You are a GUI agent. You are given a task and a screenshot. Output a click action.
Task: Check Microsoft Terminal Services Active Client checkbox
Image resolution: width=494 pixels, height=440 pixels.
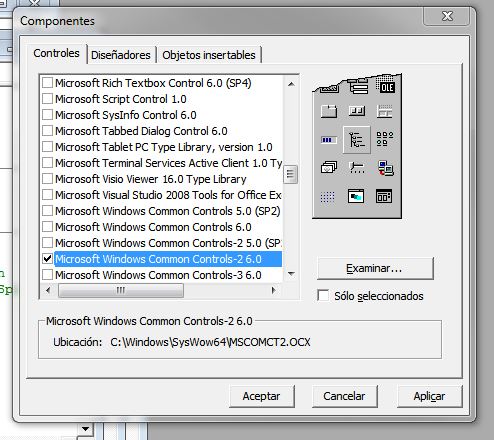[x=47, y=162]
